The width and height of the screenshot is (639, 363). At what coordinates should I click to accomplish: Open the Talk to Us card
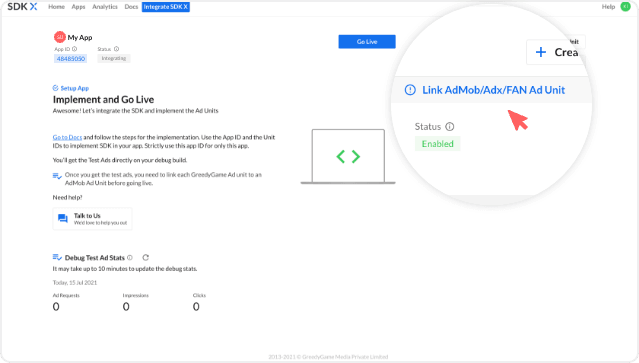93,219
